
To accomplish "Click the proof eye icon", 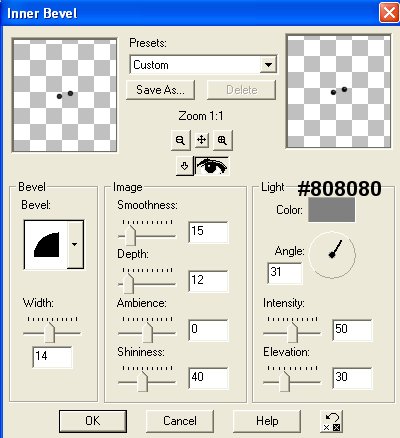I will tap(212, 166).
